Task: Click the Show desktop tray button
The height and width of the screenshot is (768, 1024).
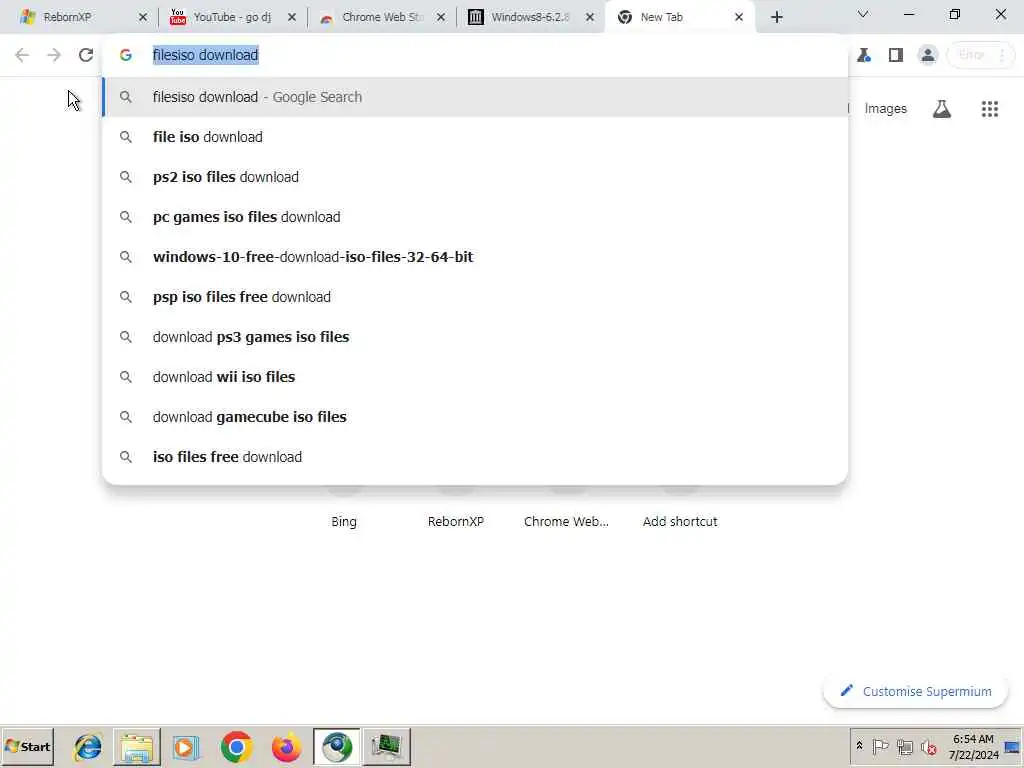Action: 1013,746
